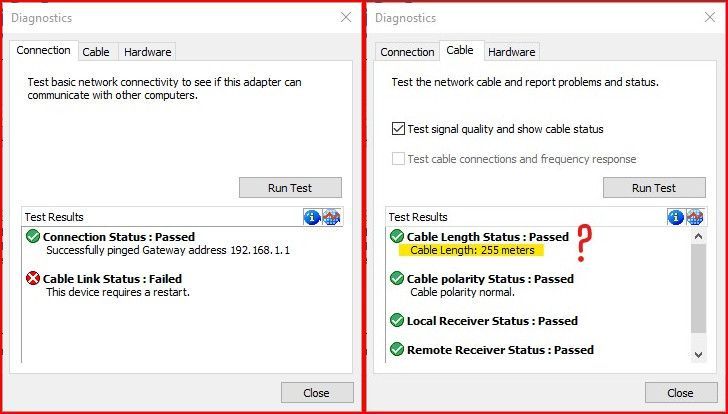Image resolution: width=728 pixels, height=414 pixels.
Task: Click the globe icon in right Test Results
Action: (x=696, y=217)
